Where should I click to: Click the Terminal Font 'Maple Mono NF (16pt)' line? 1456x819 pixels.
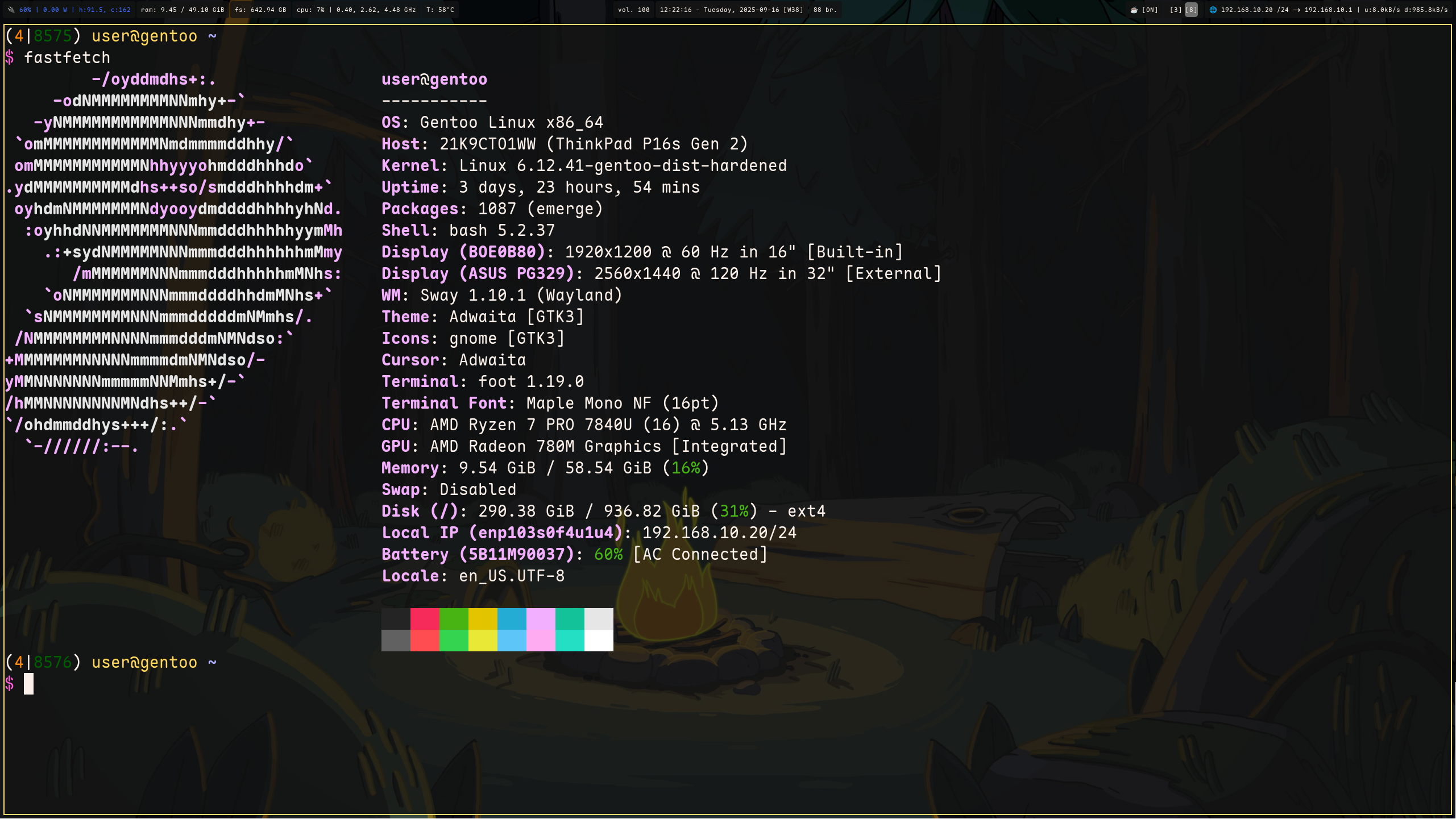pyautogui.click(x=550, y=403)
